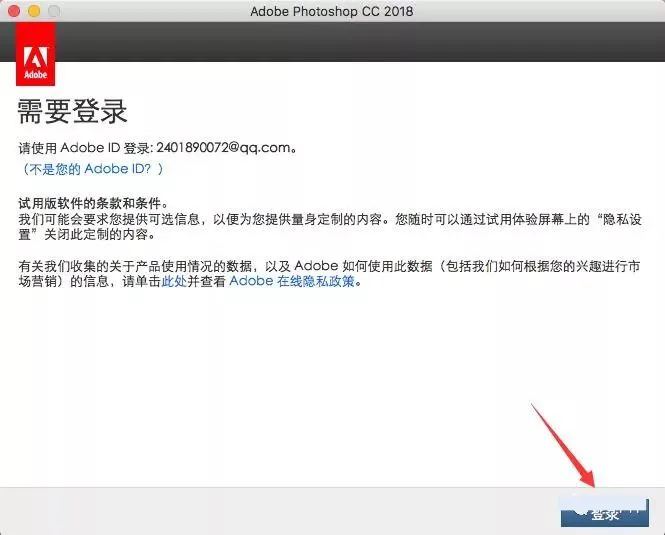Viewport: 665px width, 535px height.
Task: Click the red Adobe logo
Action: (x=36, y=54)
